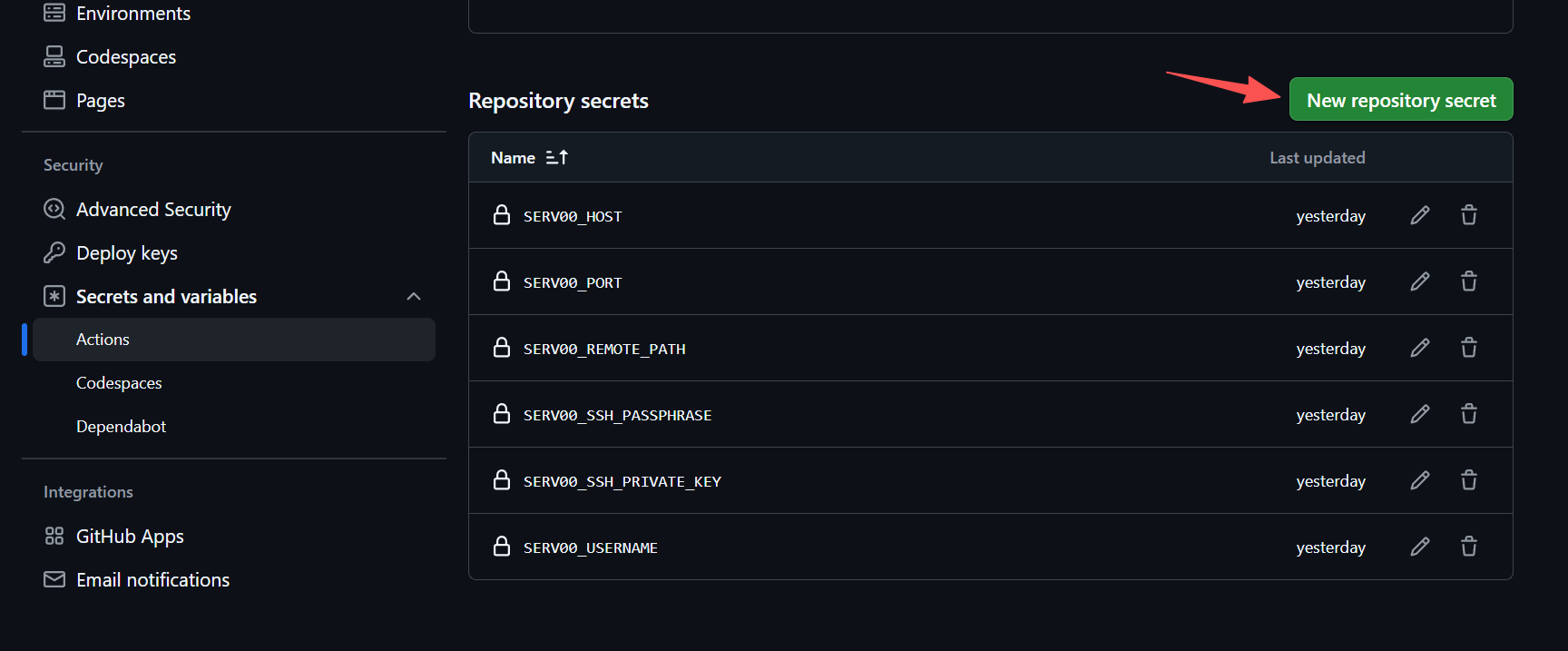Edit the SERV00_SSH_PRIVATE_KEY secret
Image resolution: width=1568 pixels, height=651 pixels.
tap(1420, 480)
